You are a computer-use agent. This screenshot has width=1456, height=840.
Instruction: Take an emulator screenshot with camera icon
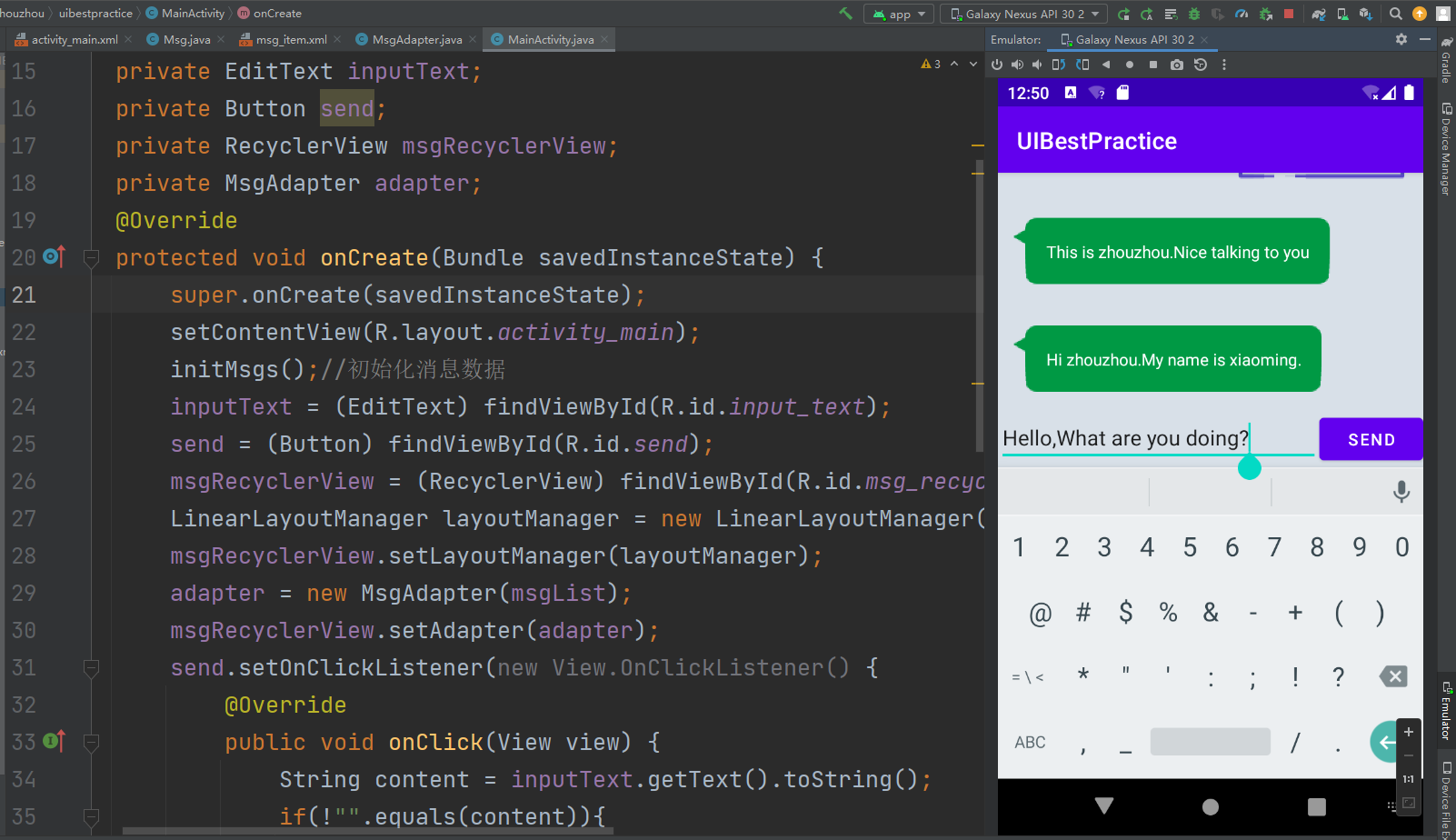tap(1177, 65)
